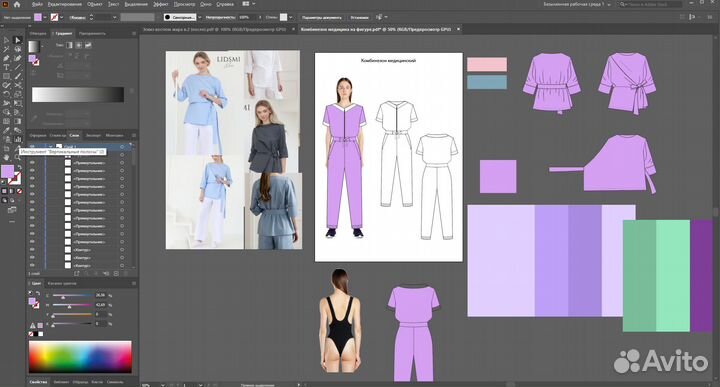Select the Hand tool
This screenshot has width=720, height=387.
pos(6,157)
